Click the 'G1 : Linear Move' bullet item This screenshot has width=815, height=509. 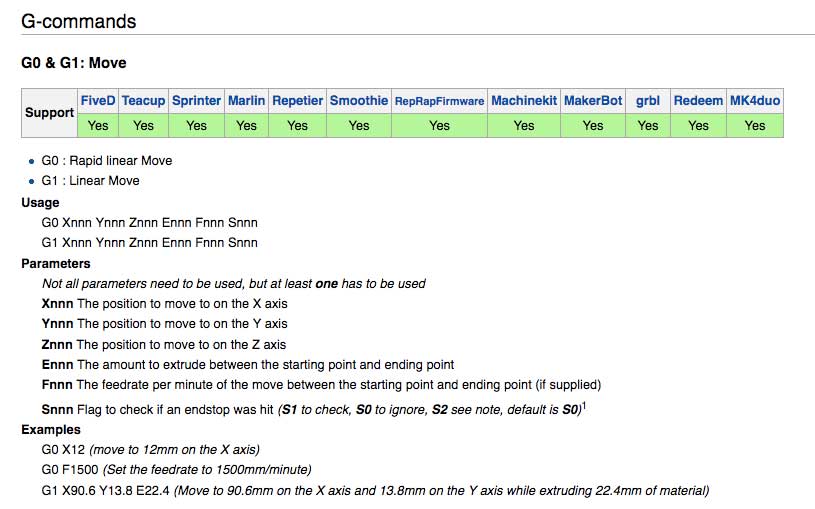click(90, 180)
